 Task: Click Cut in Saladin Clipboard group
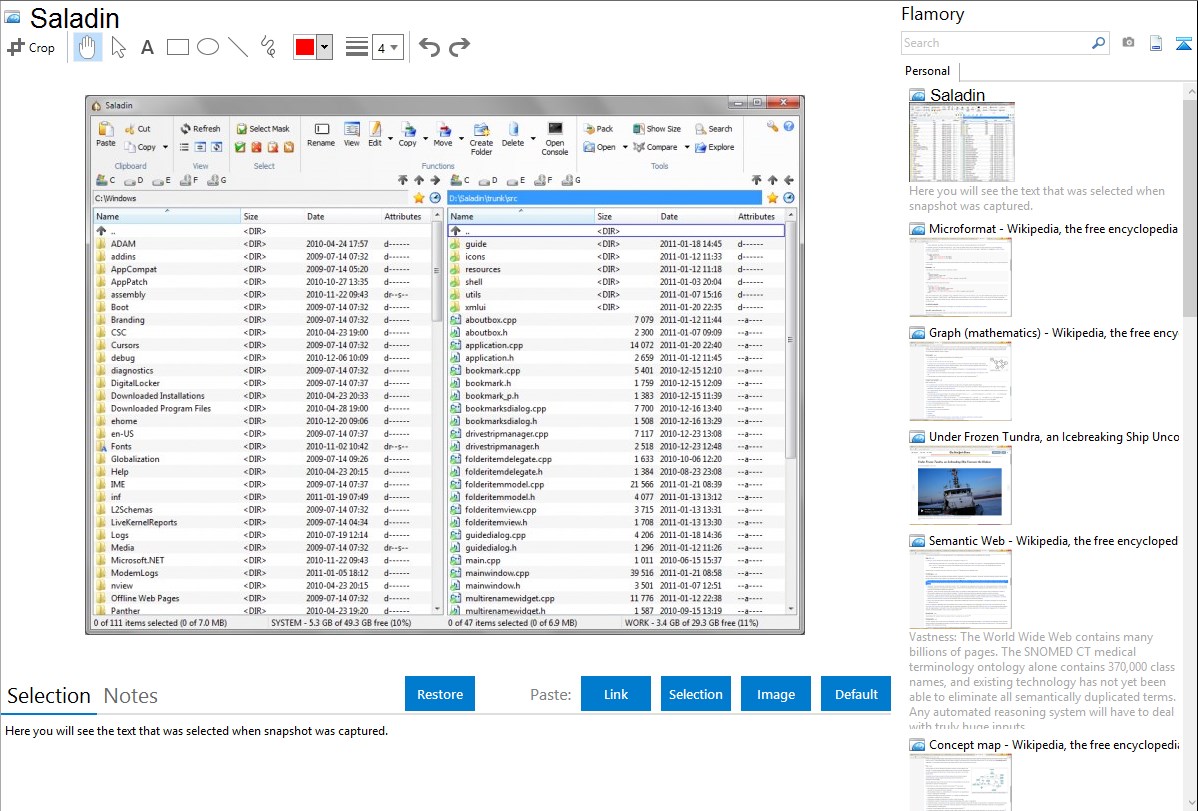(x=138, y=128)
